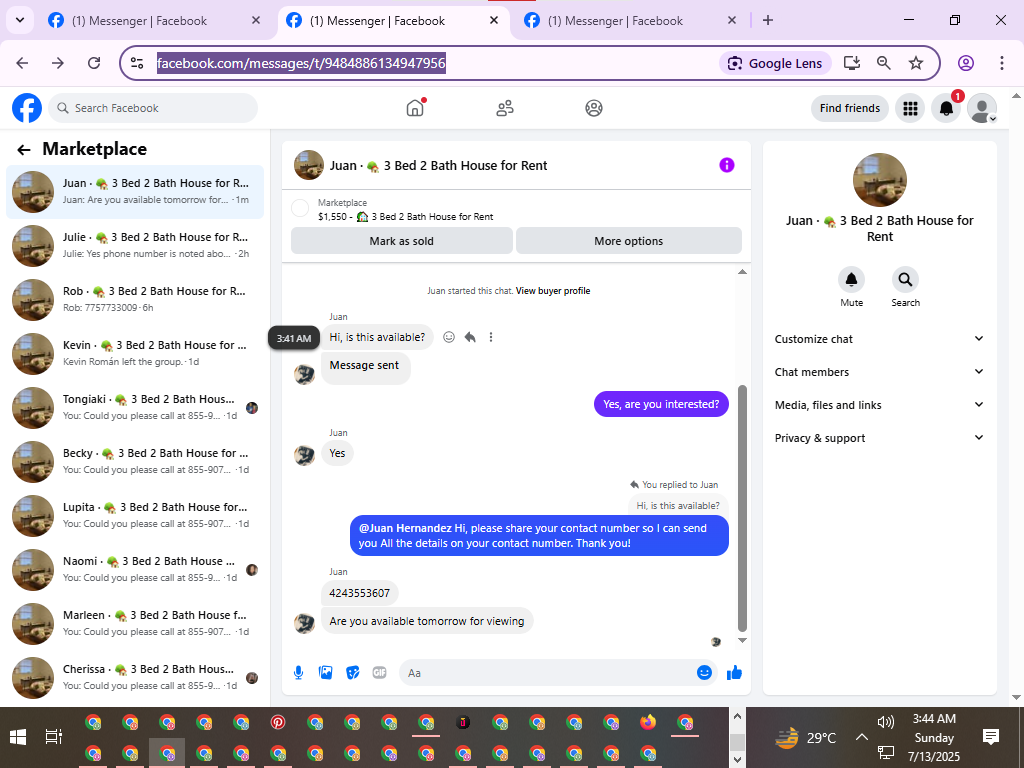Click Find friends button
This screenshot has height=768, width=1024.
click(850, 108)
